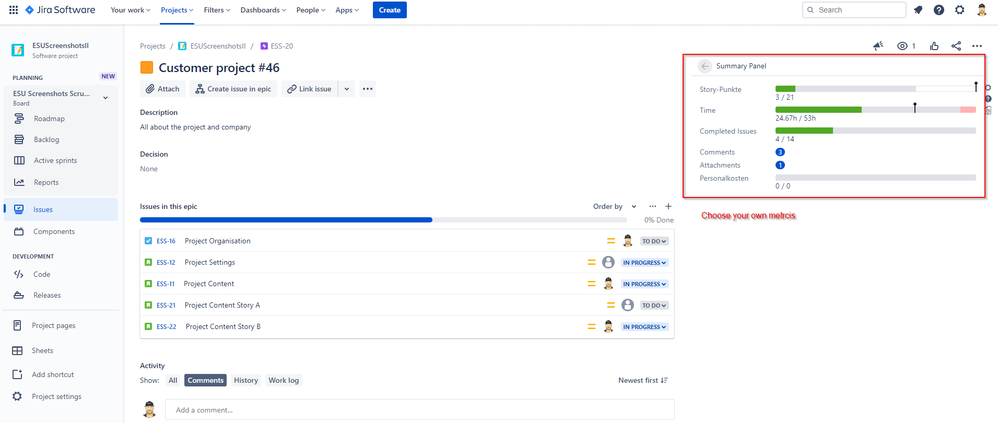This screenshot has width=998, height=423.
Task: Open the issue actions ellipsis menu
Action: click(x=977, y=46)
